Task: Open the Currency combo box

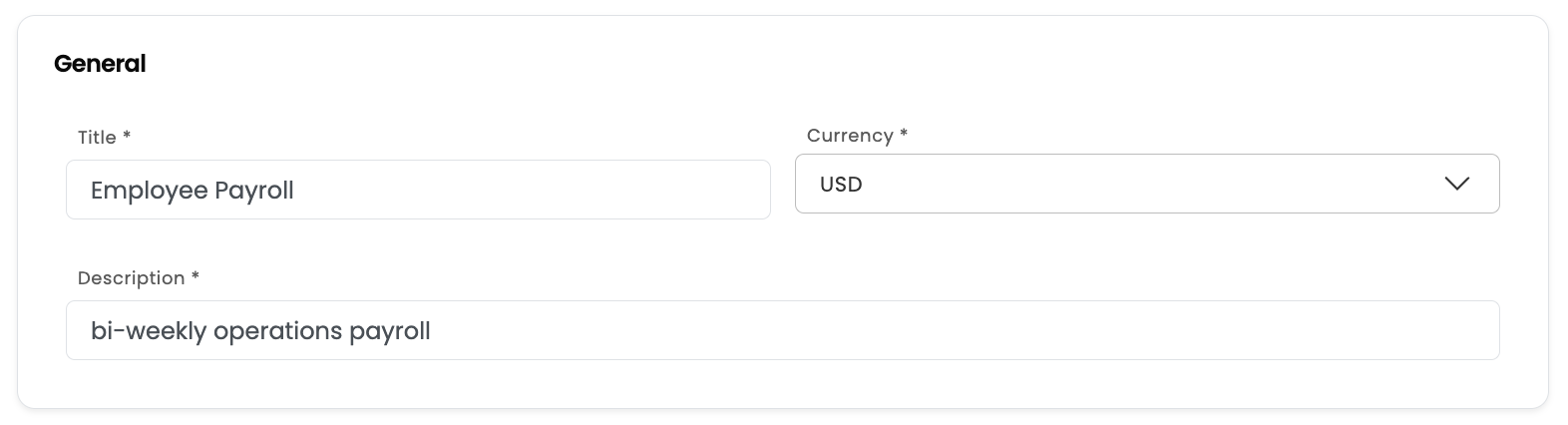Action: [x=1146, y=184]
